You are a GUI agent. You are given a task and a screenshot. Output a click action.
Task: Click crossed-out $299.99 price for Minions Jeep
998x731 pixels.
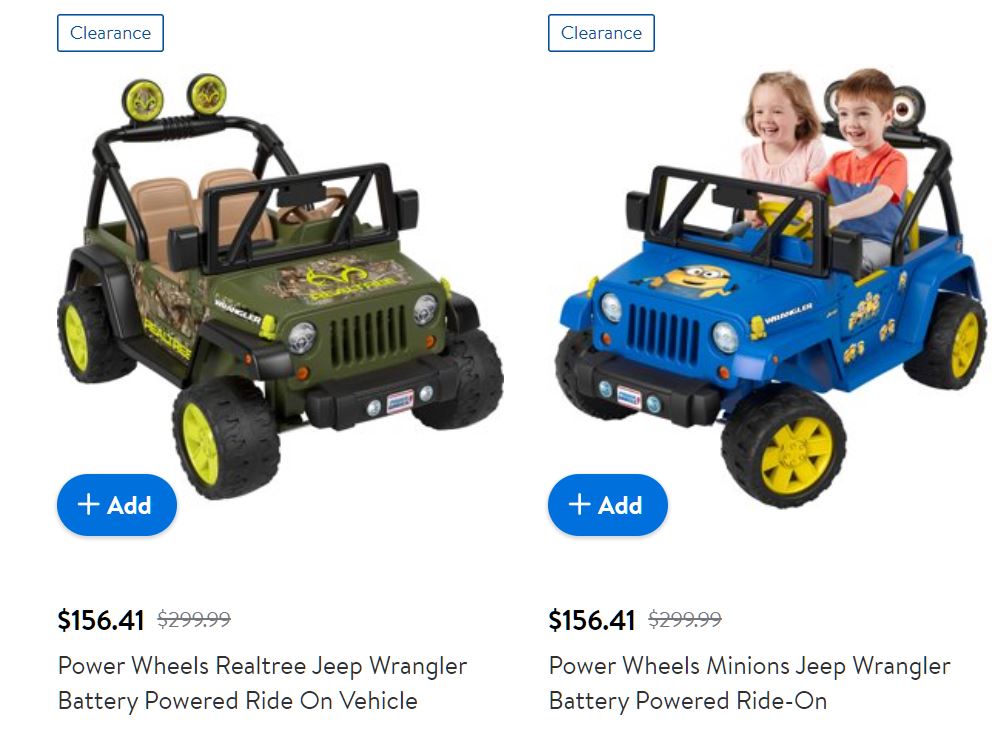pyautogui.click(x=685, y=619)
